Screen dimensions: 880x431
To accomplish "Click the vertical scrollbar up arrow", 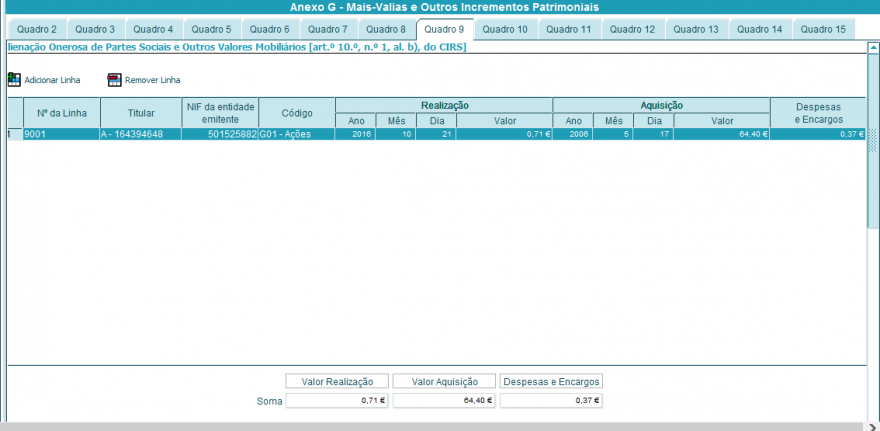I will click(x=873, y=48).
